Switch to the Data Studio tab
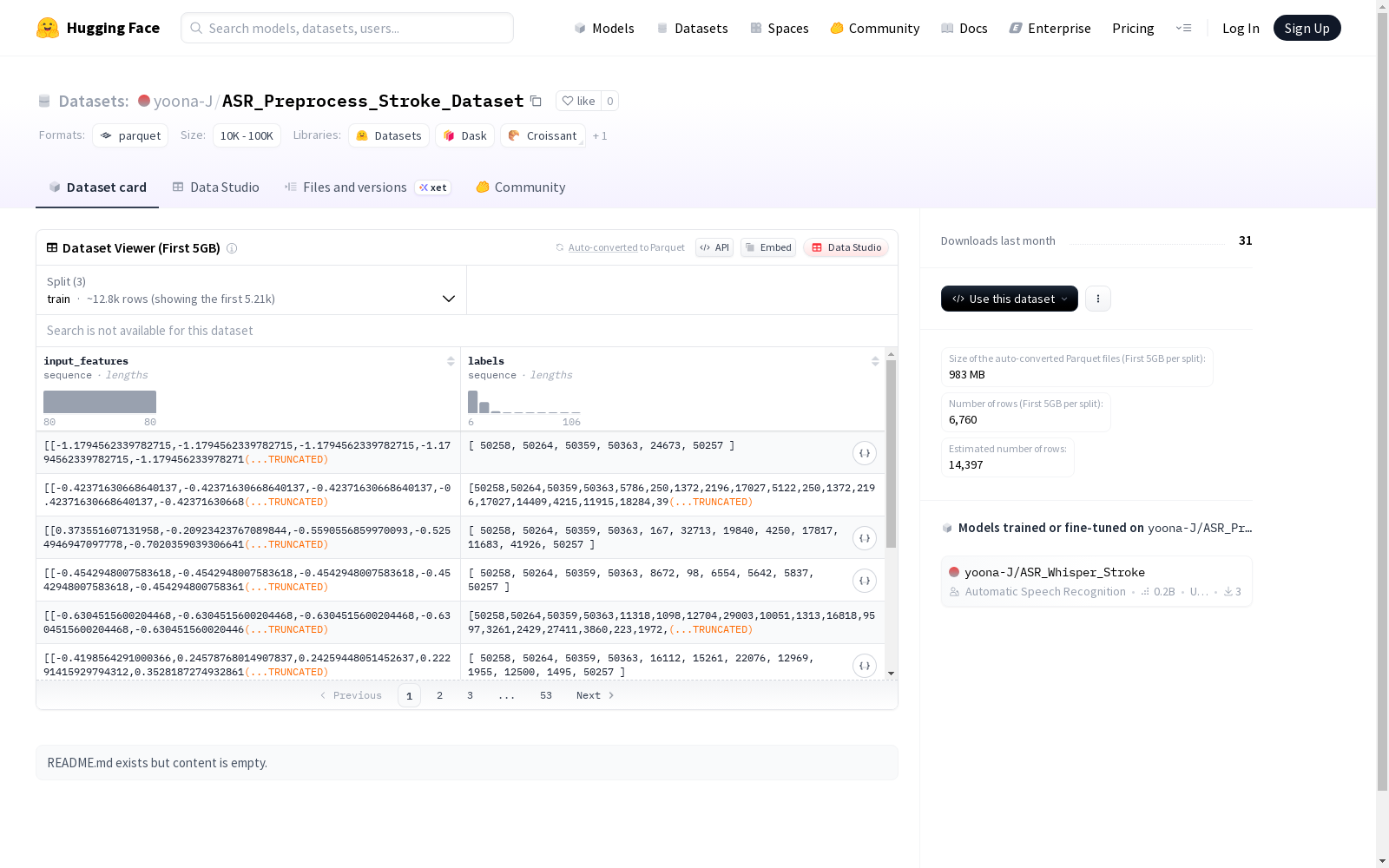 click(x=216, y=187)
